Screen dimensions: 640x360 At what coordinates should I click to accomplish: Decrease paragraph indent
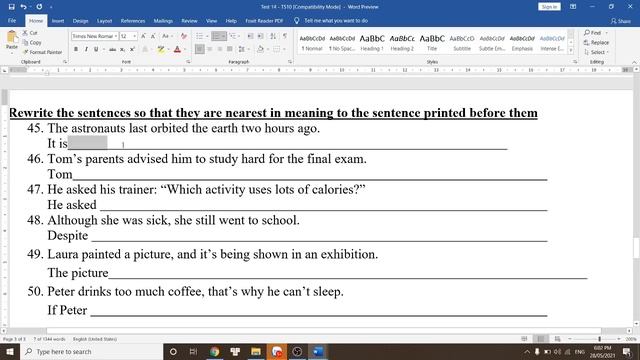tap(250, 36)
